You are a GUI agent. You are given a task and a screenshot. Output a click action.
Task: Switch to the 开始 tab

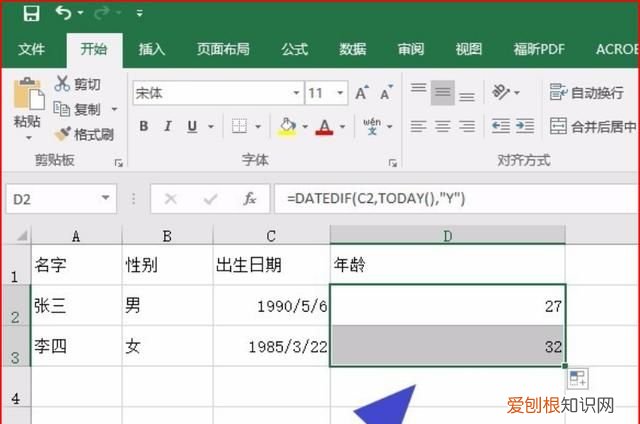pos(94,49)
